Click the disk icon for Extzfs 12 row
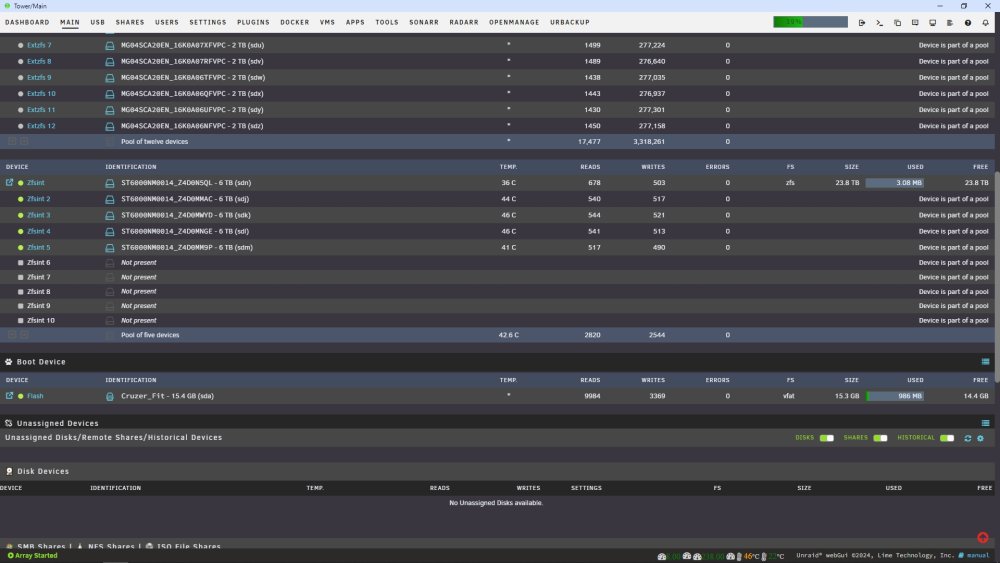 (110, 126)
